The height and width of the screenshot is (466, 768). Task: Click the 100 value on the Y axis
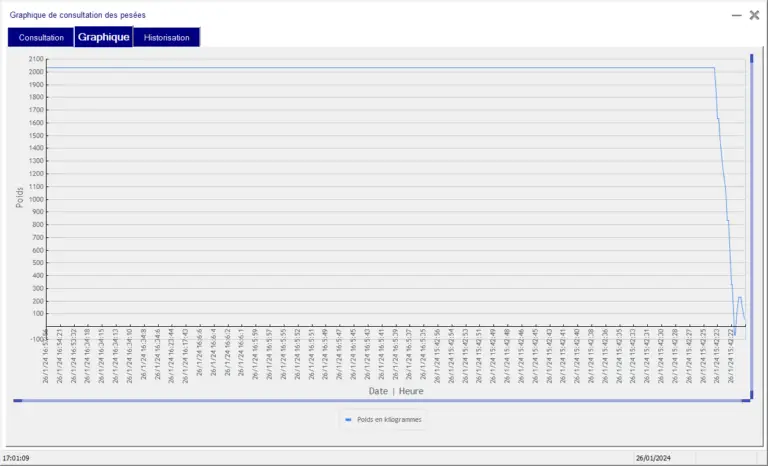point(38,314)
